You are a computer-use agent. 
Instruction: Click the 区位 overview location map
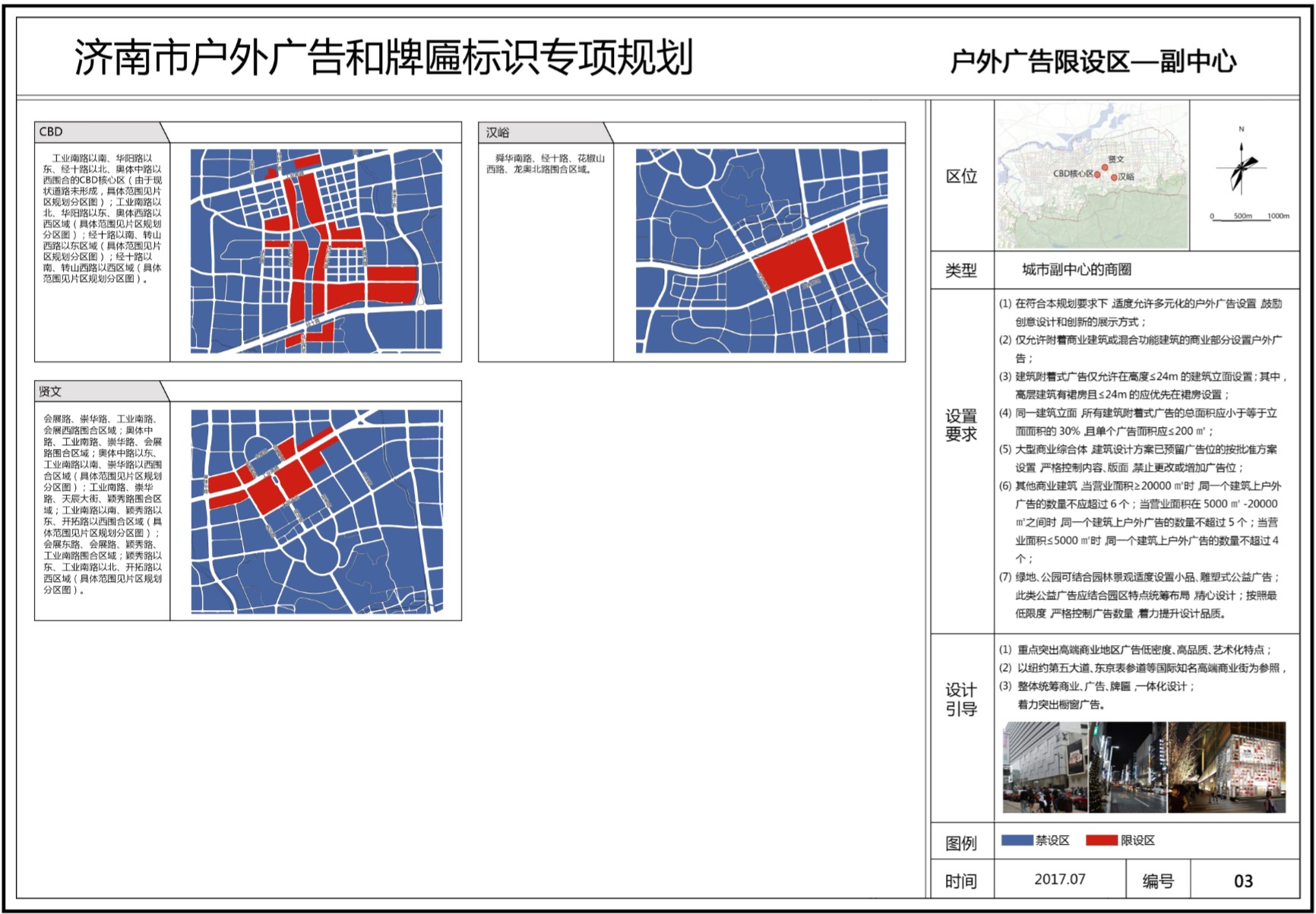(x=1093, y=176)
